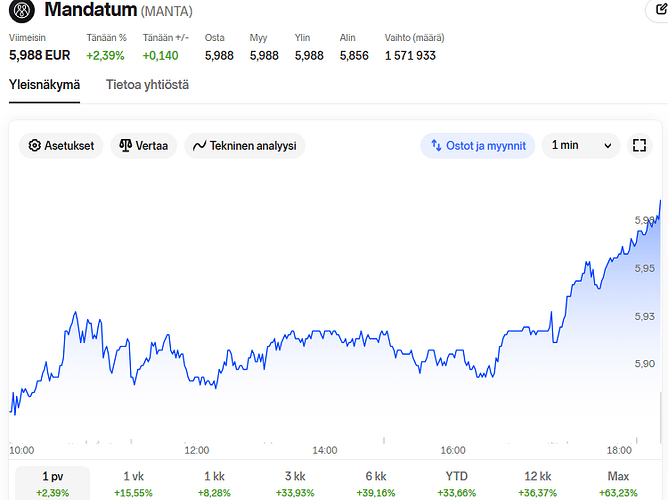Switch to Yleisnäkymä tab
The width and height of the screenshot is (668, 500).
tap(44, 85)
